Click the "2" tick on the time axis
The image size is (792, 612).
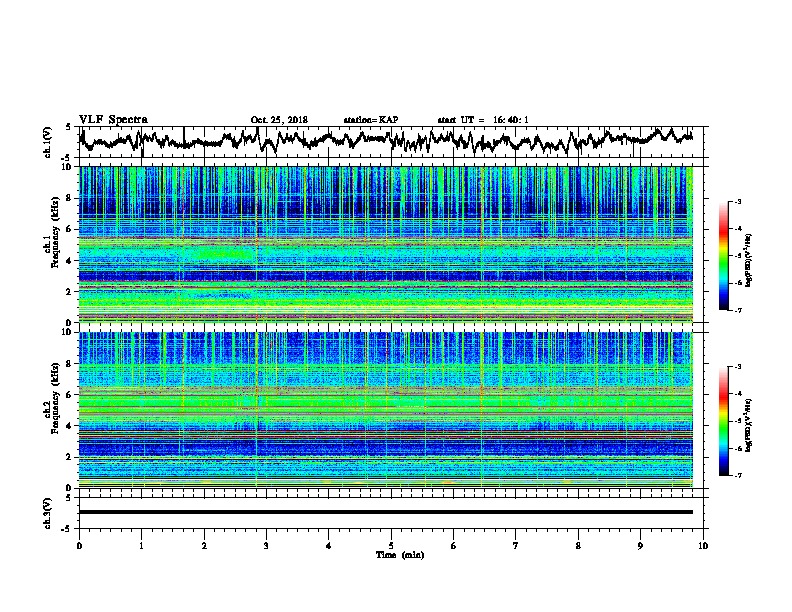click(x=204, y=546)
